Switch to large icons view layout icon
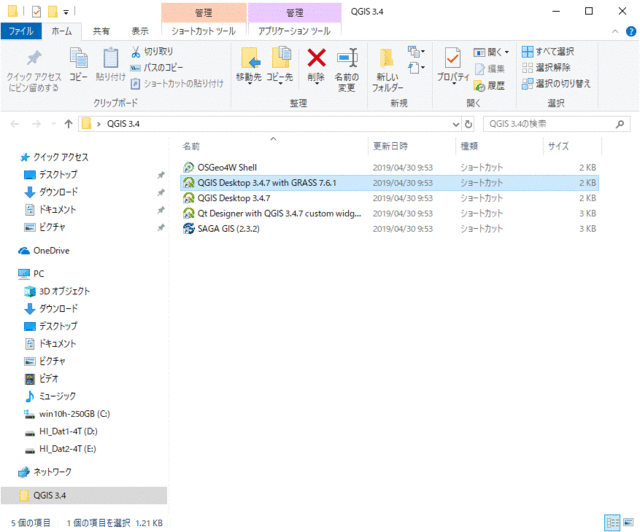 coord(629,523)
